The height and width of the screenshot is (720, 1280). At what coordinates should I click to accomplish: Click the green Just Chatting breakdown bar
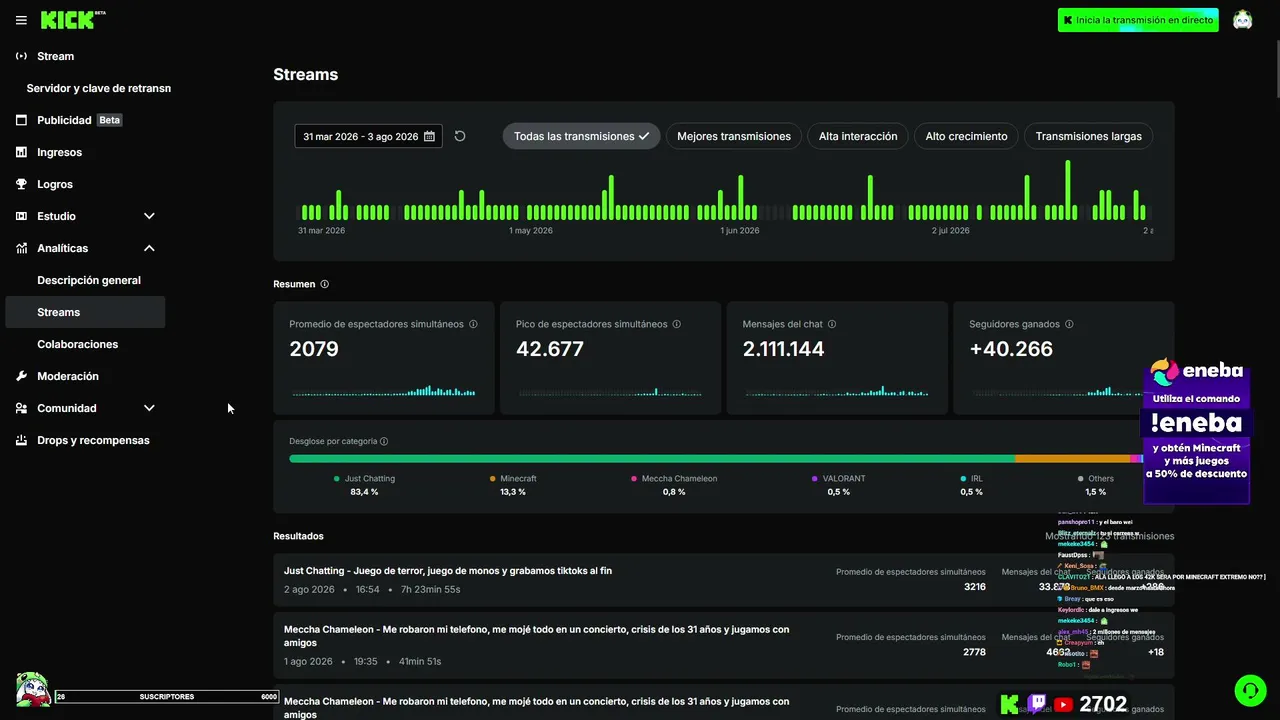tap(652, 459)
